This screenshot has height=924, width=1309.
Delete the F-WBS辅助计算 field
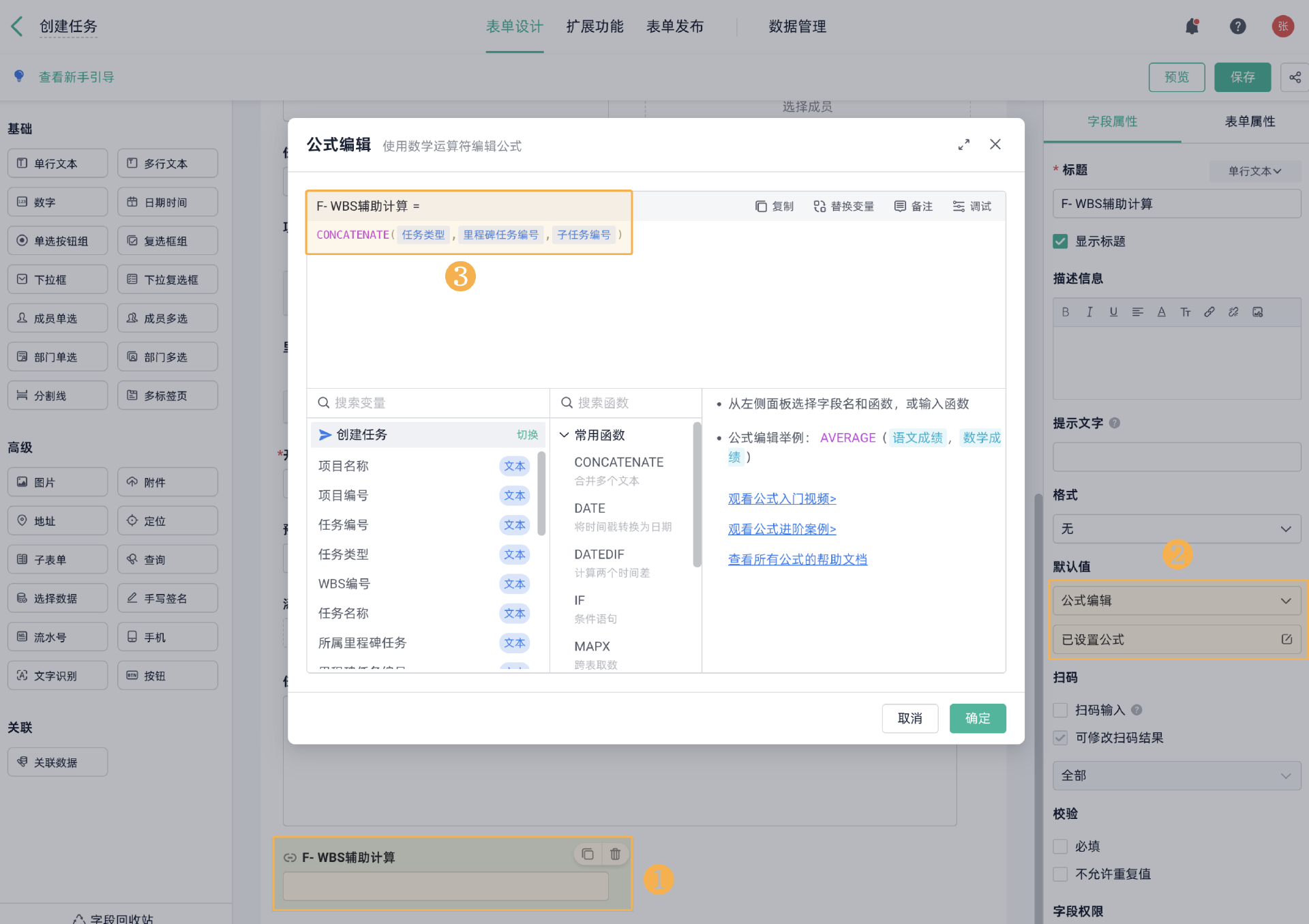tap(615, 854)
